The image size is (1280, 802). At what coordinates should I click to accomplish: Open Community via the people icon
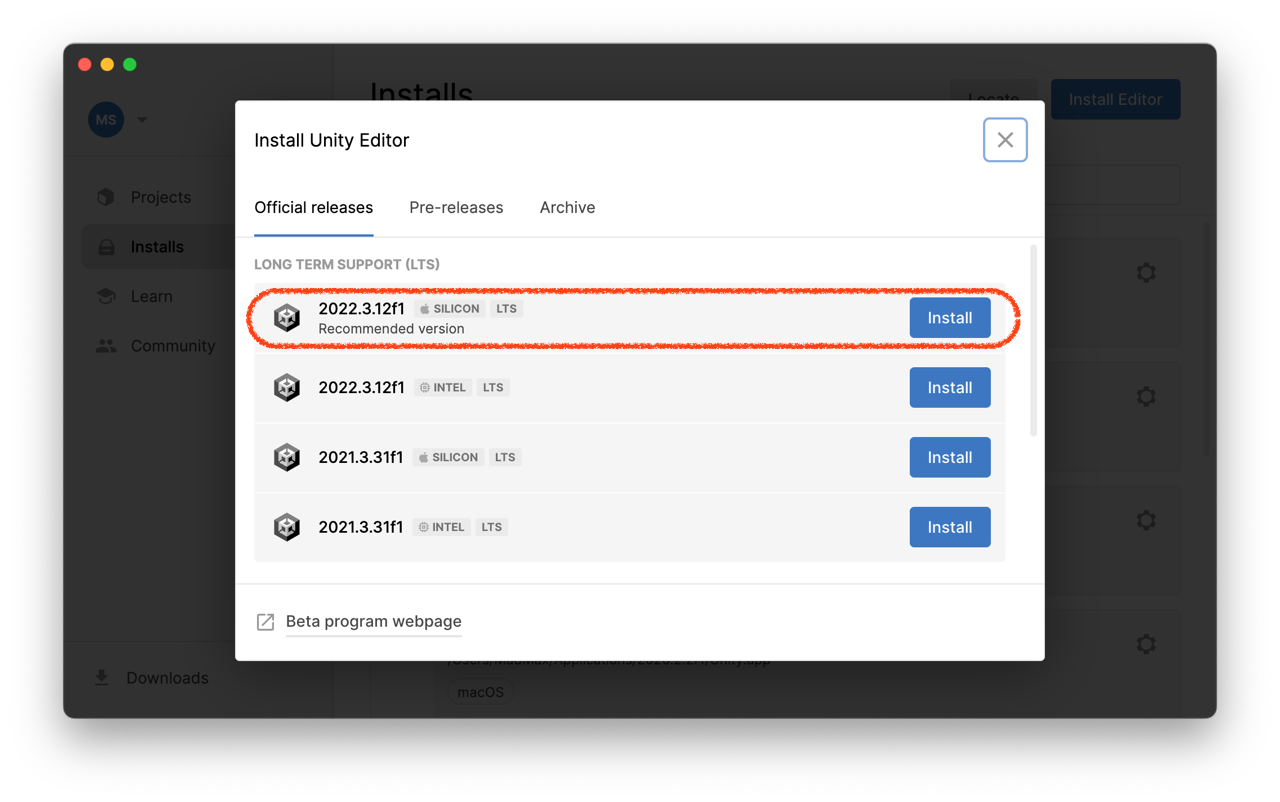click(x=106, y=346)
